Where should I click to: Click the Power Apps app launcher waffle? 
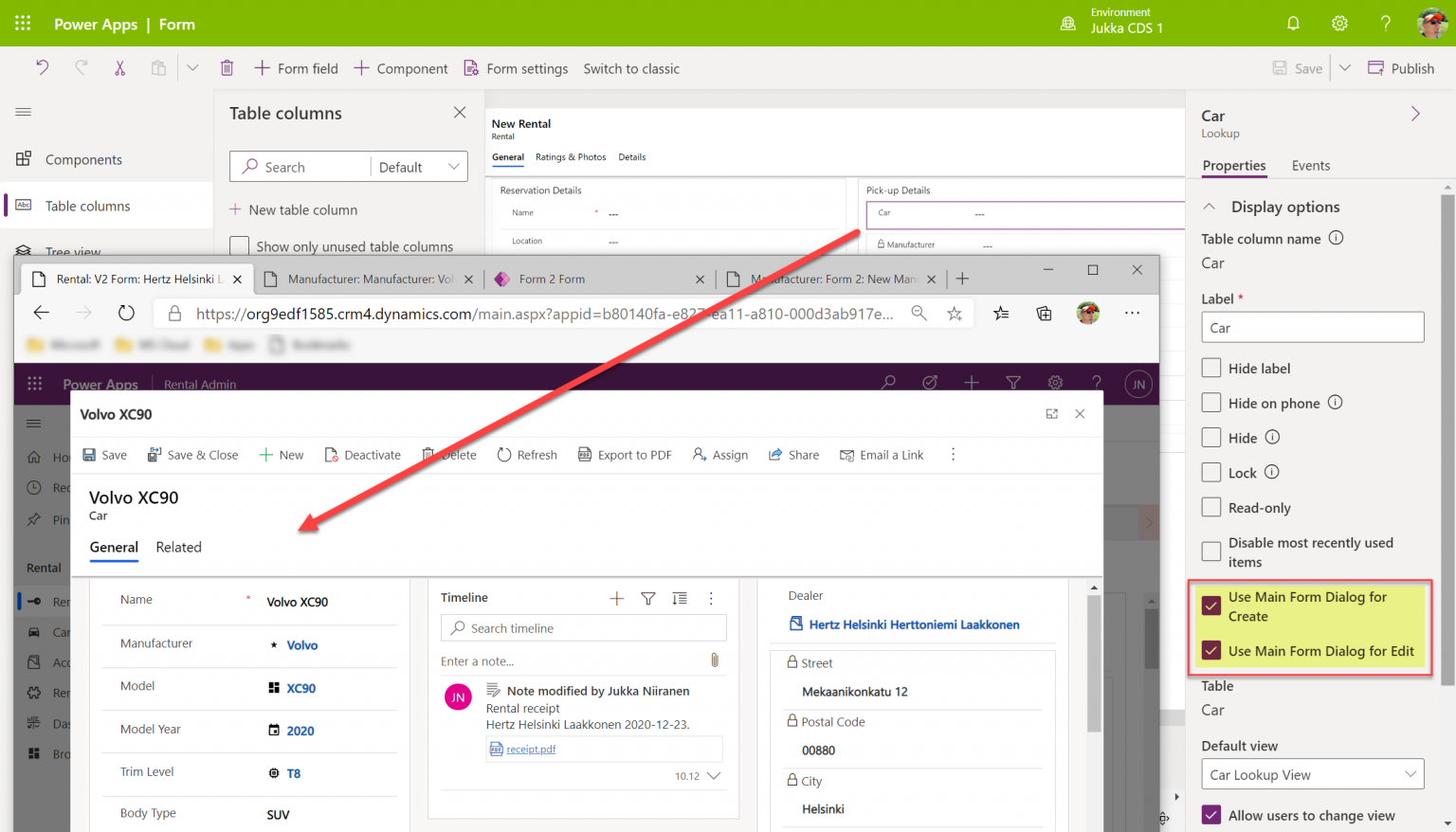[23, 24]
